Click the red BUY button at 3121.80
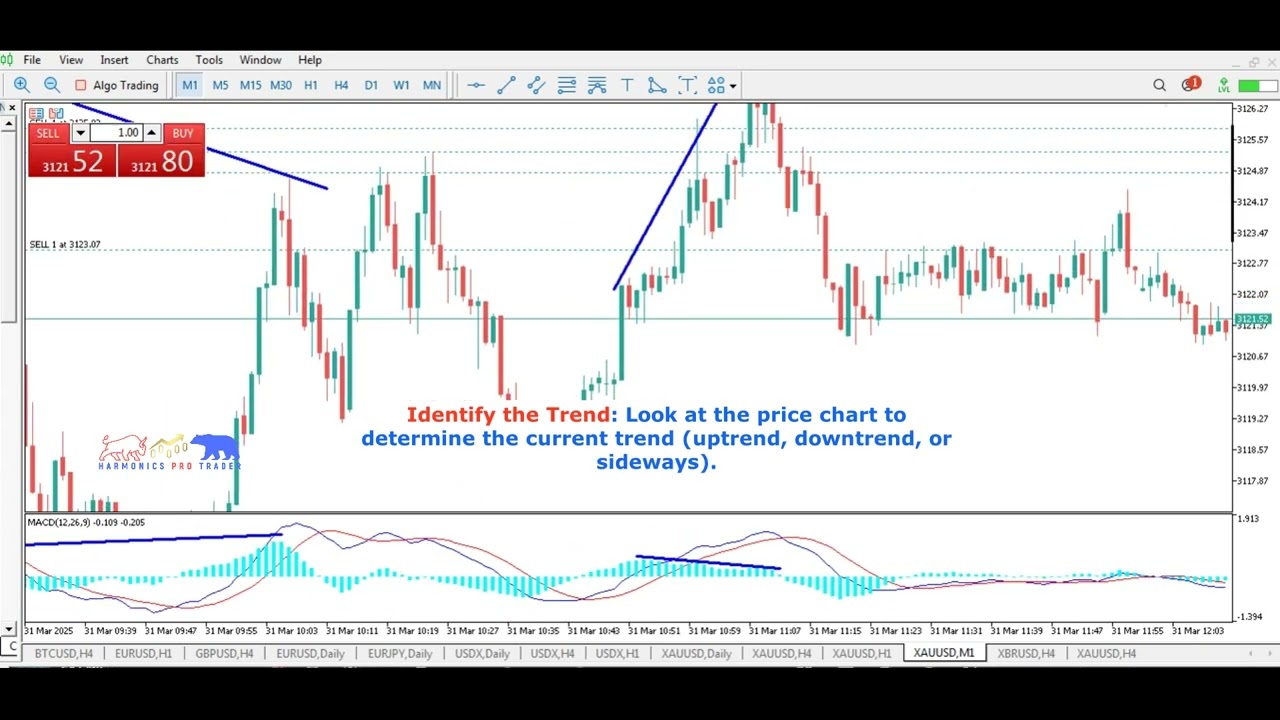 point(161,161)
